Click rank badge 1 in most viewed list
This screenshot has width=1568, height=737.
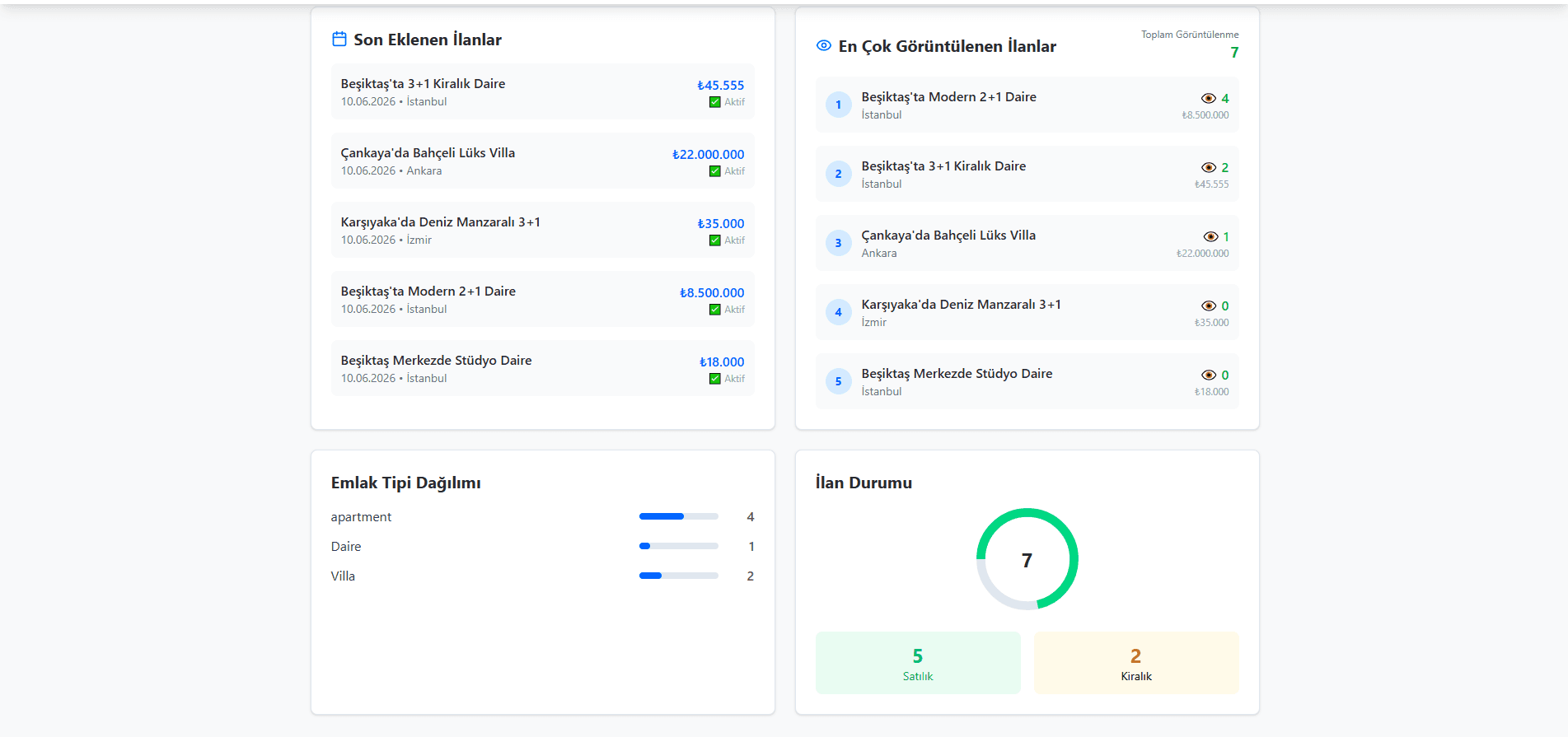(838, 105)
